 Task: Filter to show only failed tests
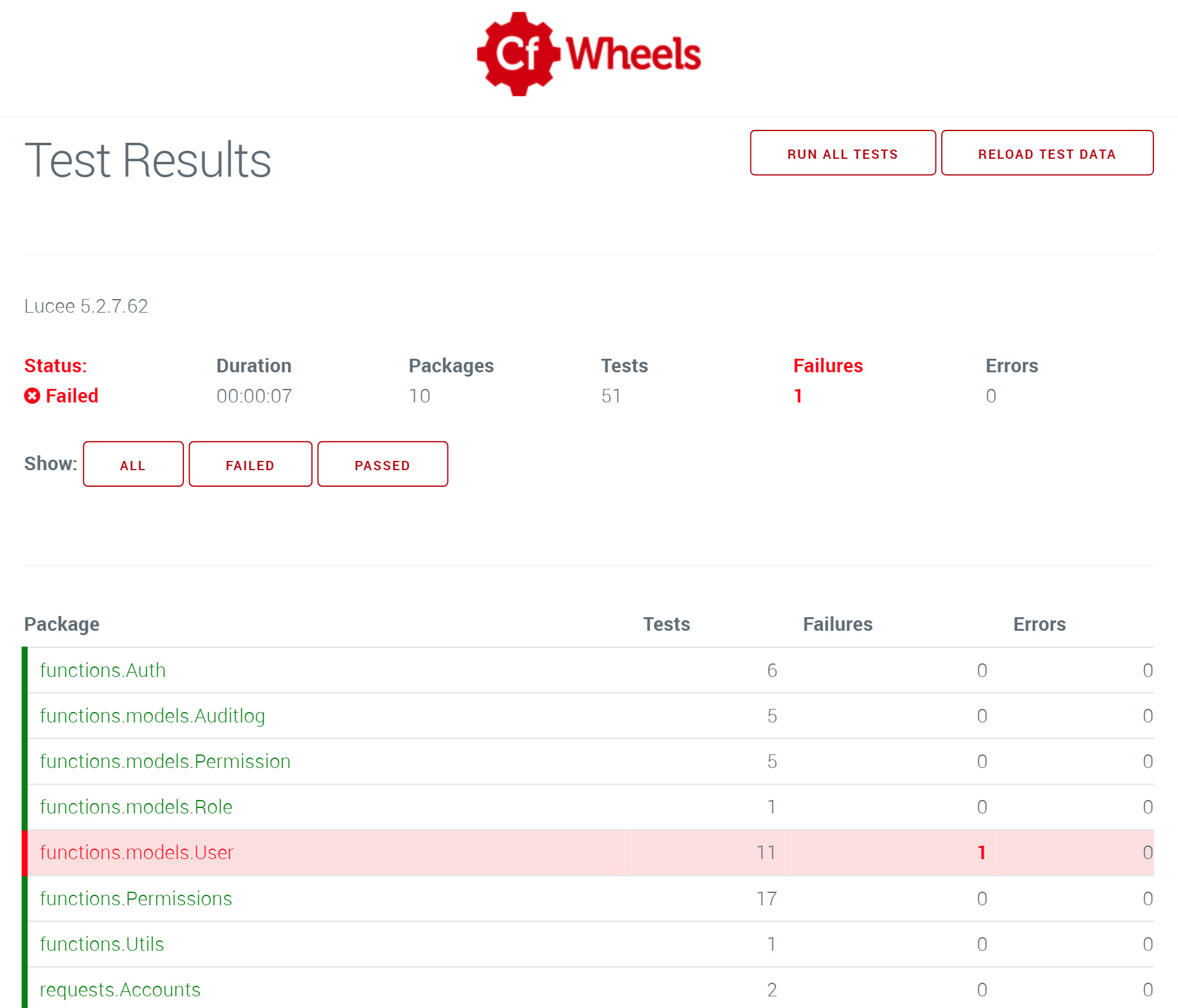250,465
